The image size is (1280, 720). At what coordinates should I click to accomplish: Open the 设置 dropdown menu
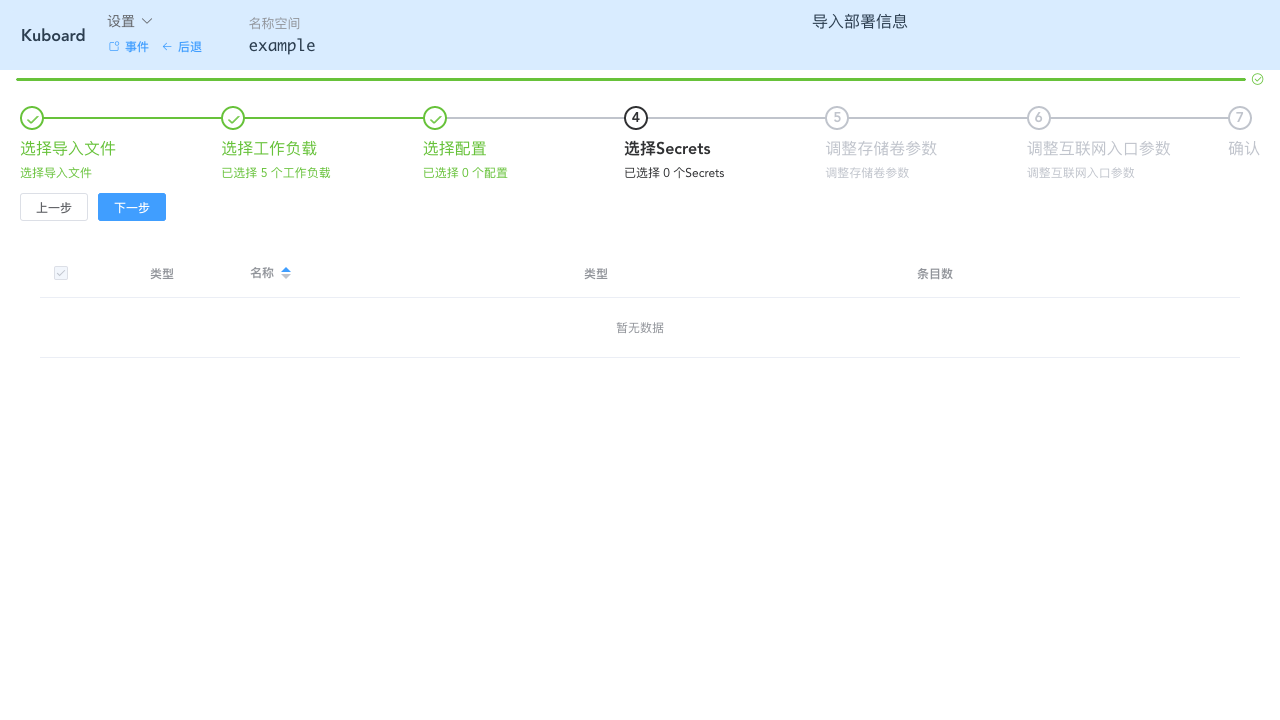click(x=120, y=20)
